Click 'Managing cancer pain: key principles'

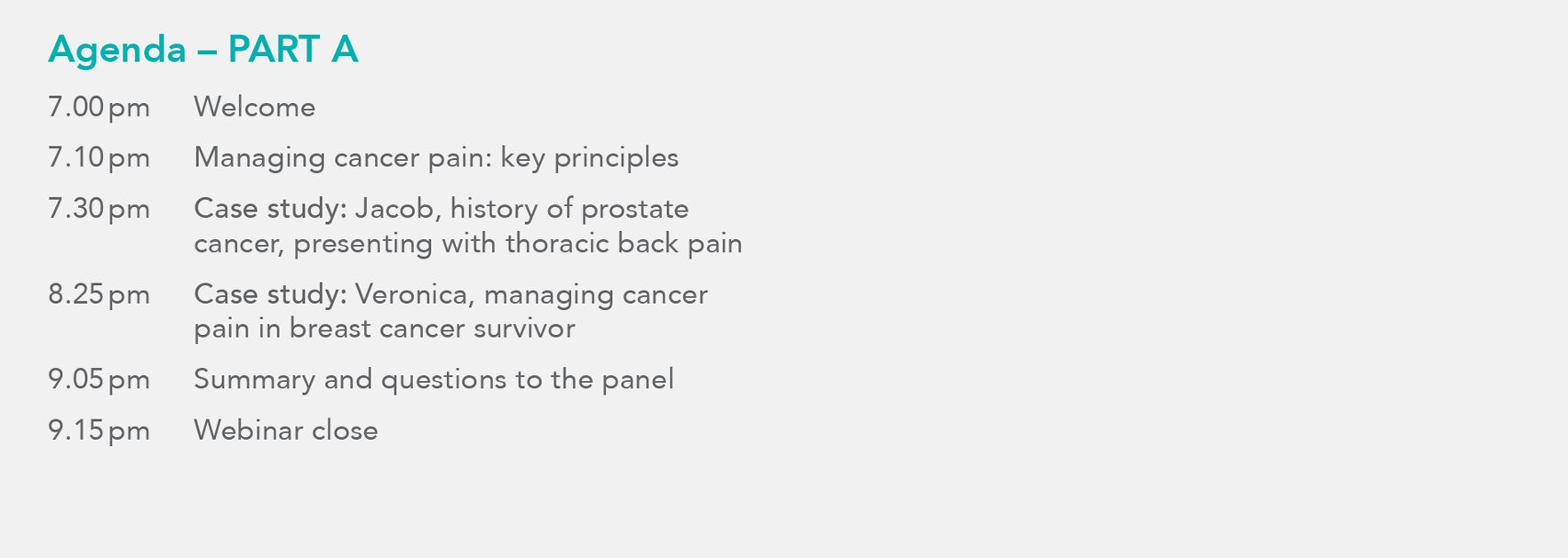pyautogui.click(x=436, y=158)
